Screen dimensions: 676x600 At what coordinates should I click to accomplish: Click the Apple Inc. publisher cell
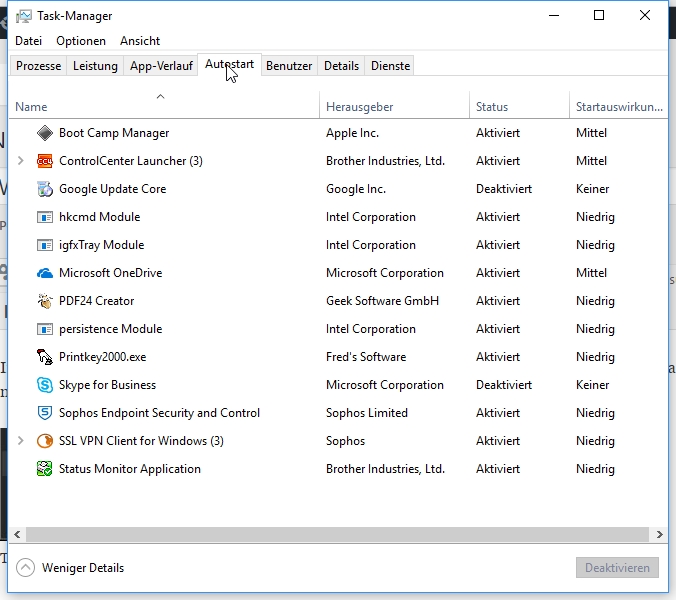click(x=352, y=133)
